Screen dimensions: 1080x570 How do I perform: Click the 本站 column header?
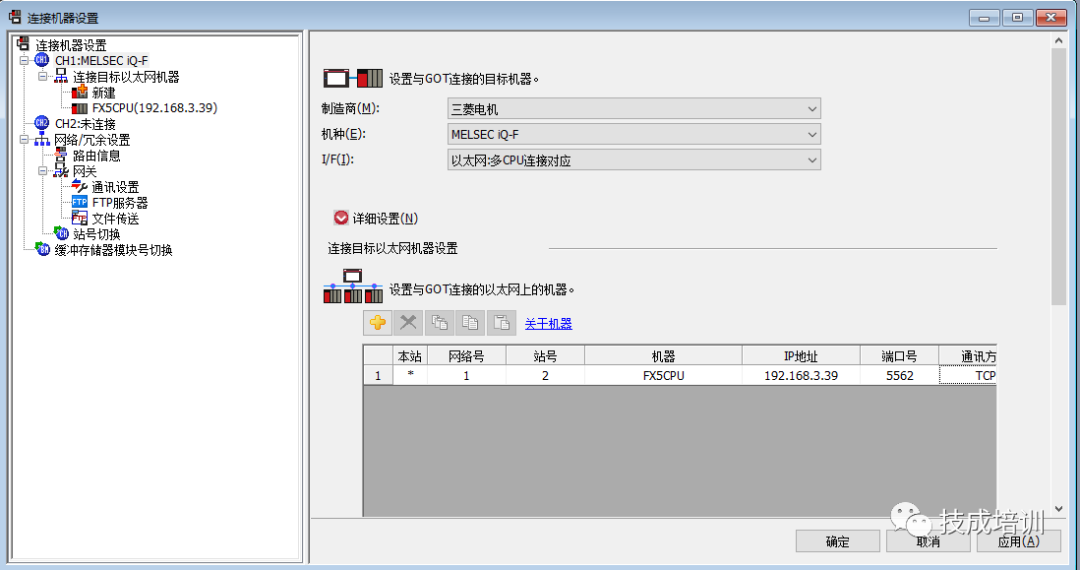410,356
